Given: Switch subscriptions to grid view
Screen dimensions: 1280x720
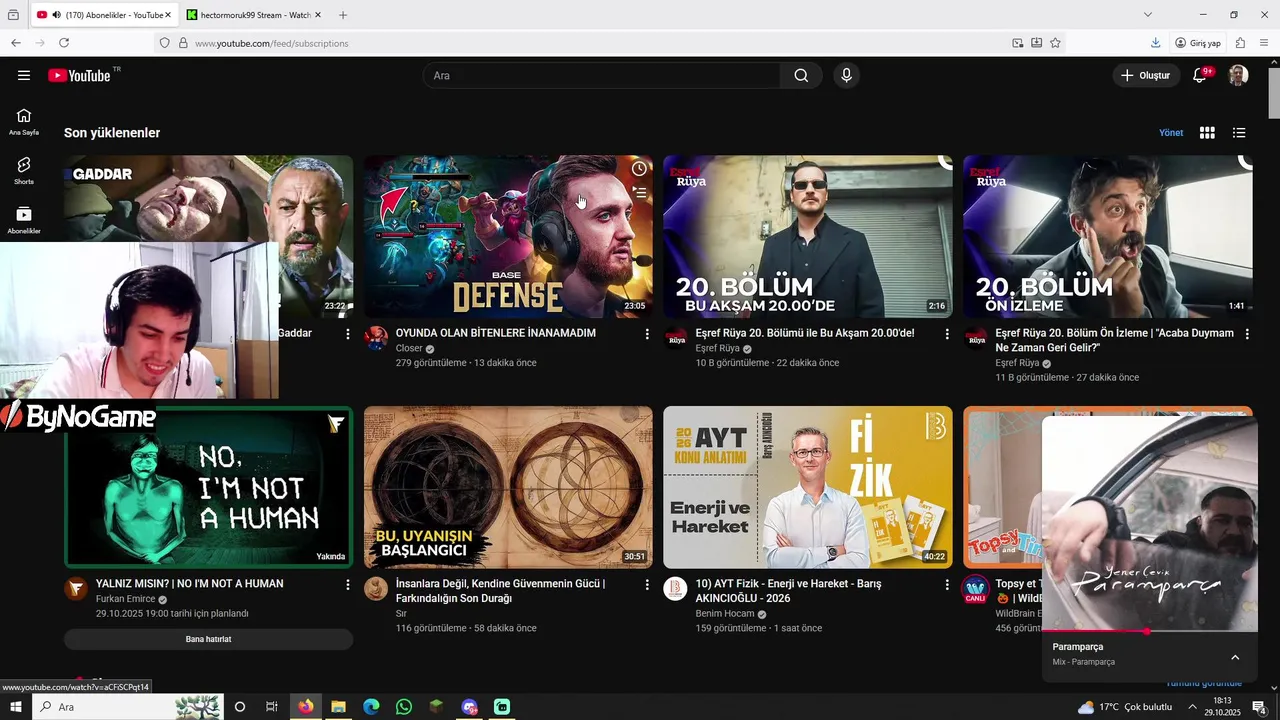Looking at the screenshot, I should click(1207, 133).
